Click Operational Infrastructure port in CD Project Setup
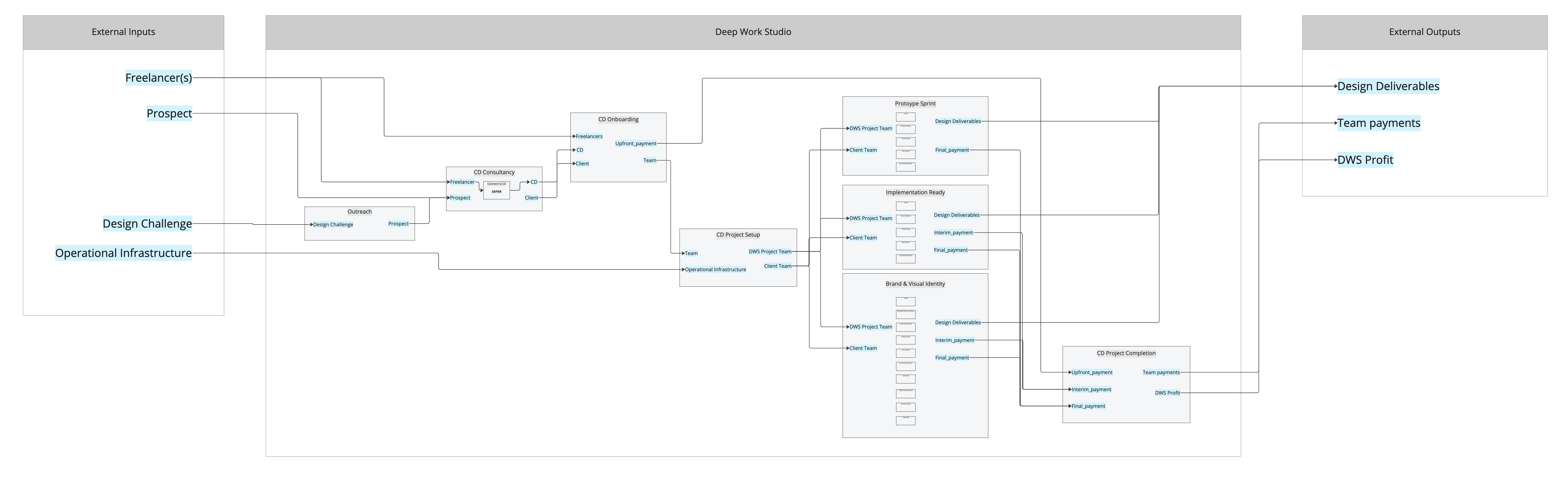This screenshot has width=1568, height=477. pyautogui.click(x=715, y=270)
